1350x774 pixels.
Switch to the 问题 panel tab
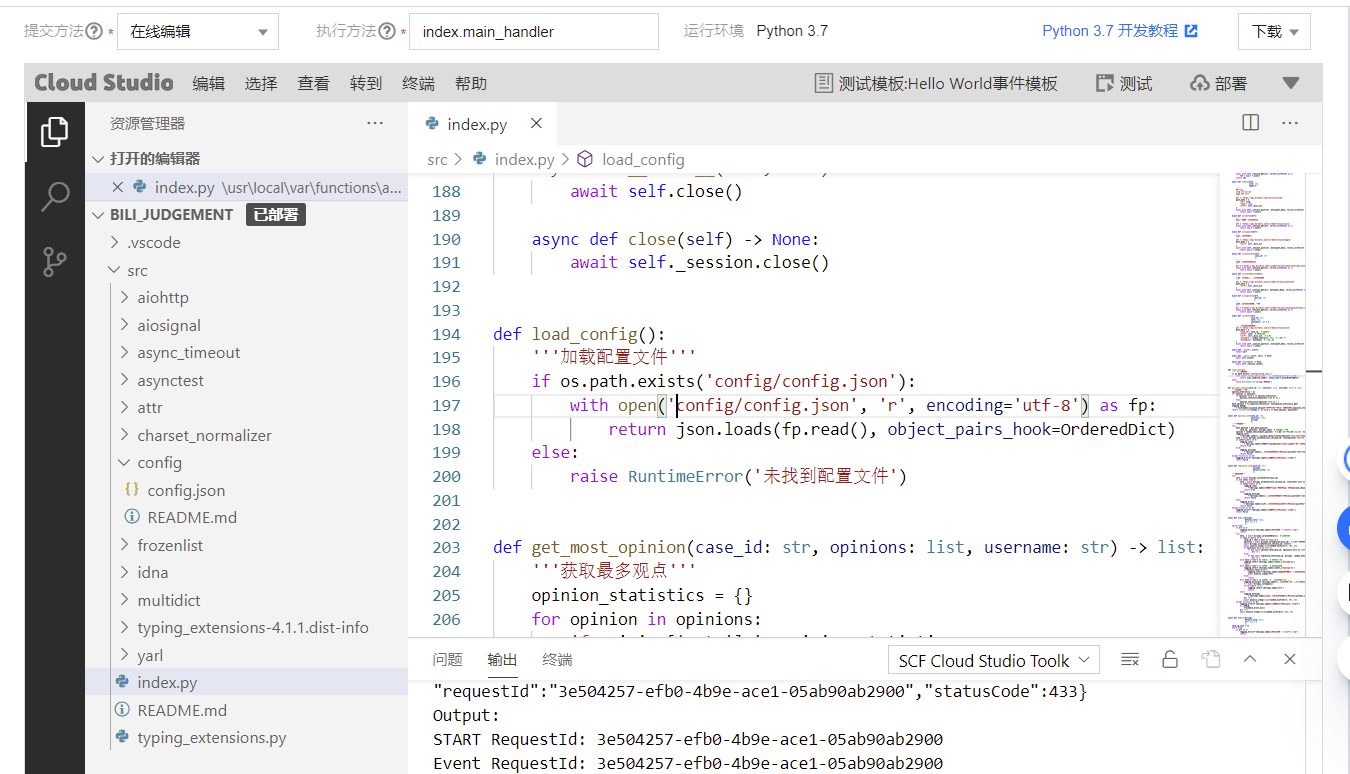447,659
